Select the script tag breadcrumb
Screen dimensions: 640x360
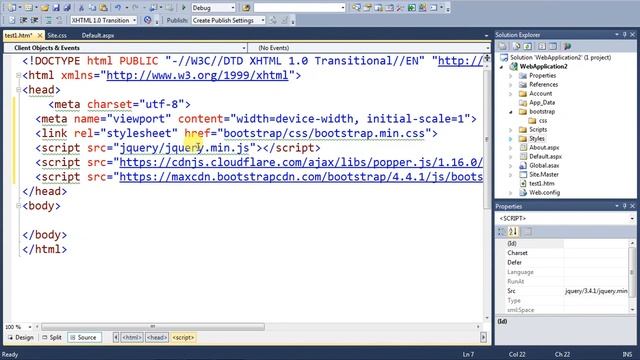pyautogui.click(x=183, y=338)
